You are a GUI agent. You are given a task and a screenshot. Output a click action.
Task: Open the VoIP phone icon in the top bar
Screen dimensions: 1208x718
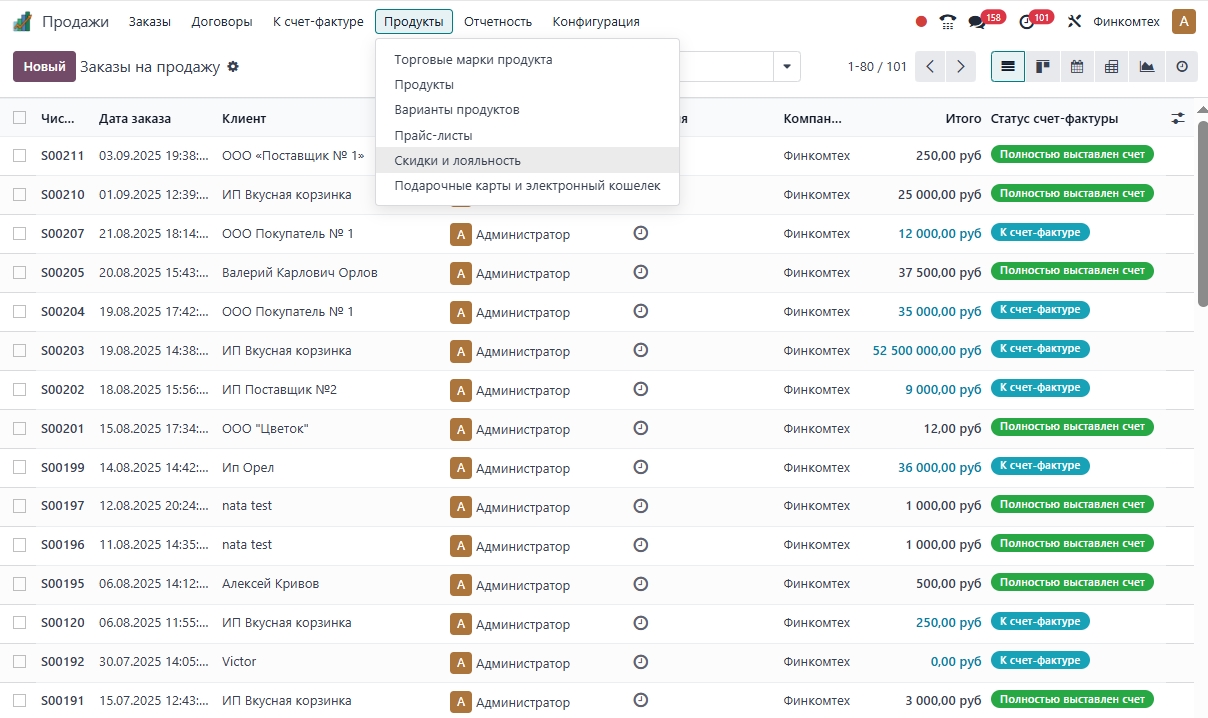pyautogui.click(x=948, y=22)
